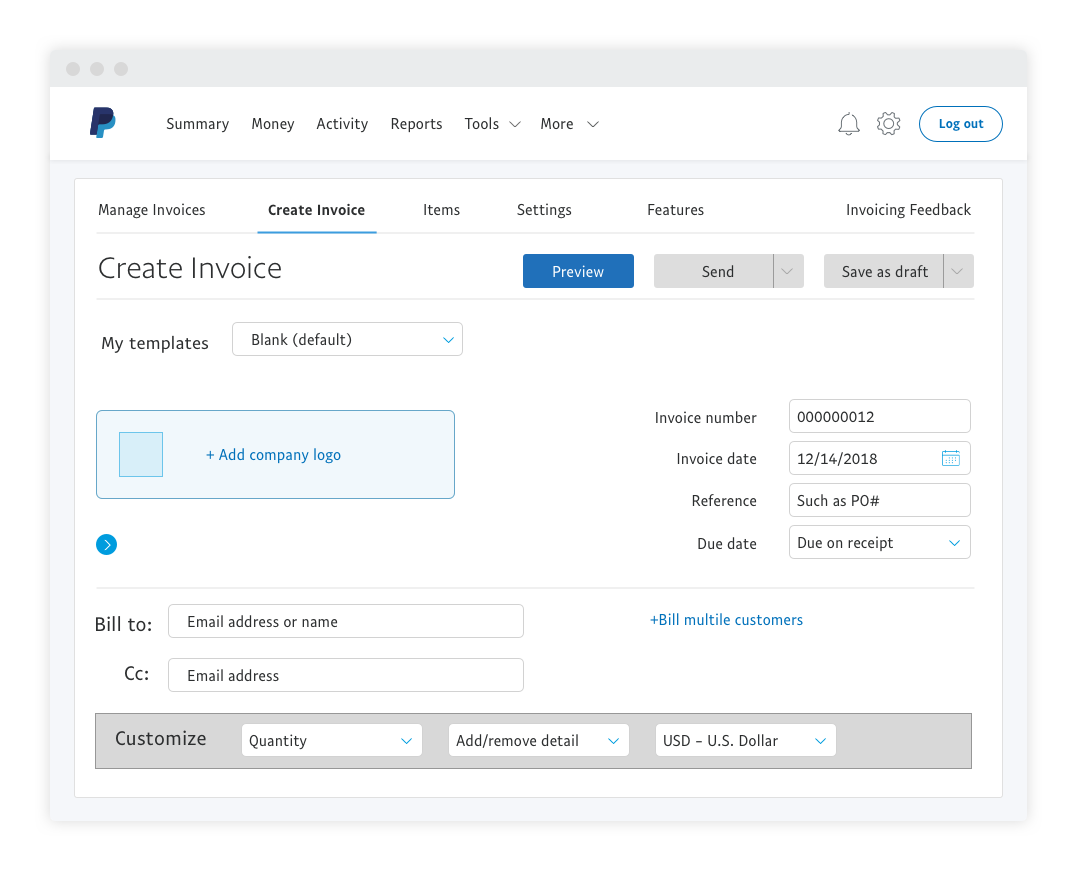Open the My templates dropdown
The width and height of the screenshot is (1077, 871).
(347, 340)
